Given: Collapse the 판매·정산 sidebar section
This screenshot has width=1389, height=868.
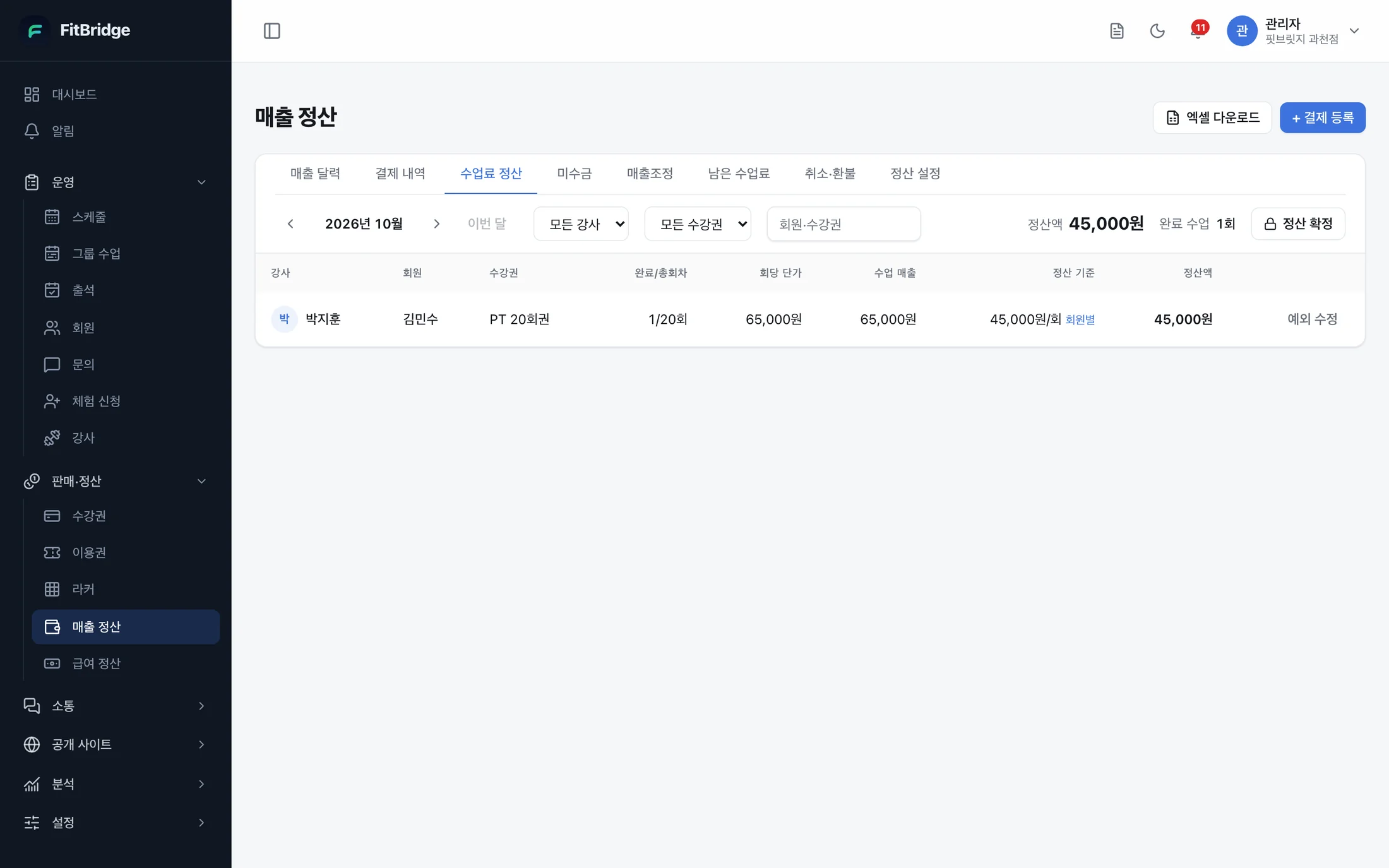Looking at the screenshot, I should [116, 481].
